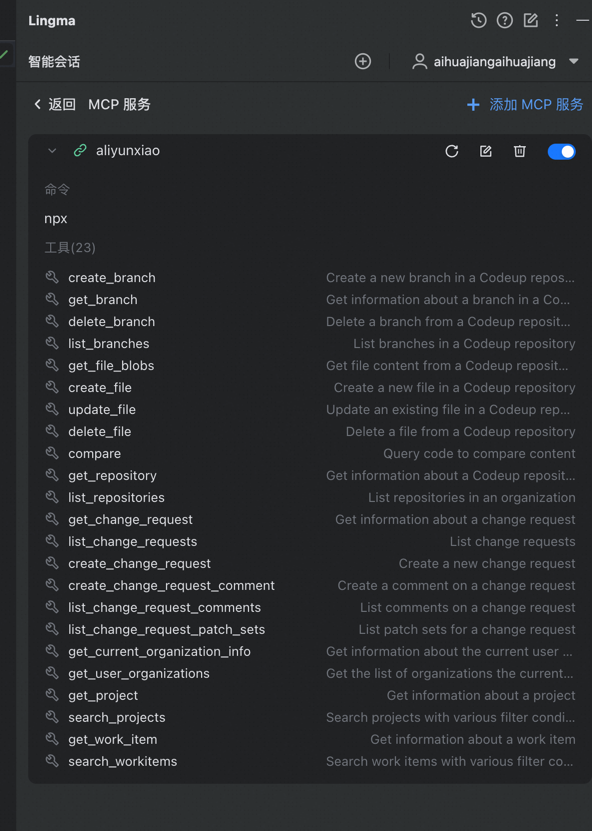
Task: Click 'List repositories in an organization' description
Action: point(472,498)
